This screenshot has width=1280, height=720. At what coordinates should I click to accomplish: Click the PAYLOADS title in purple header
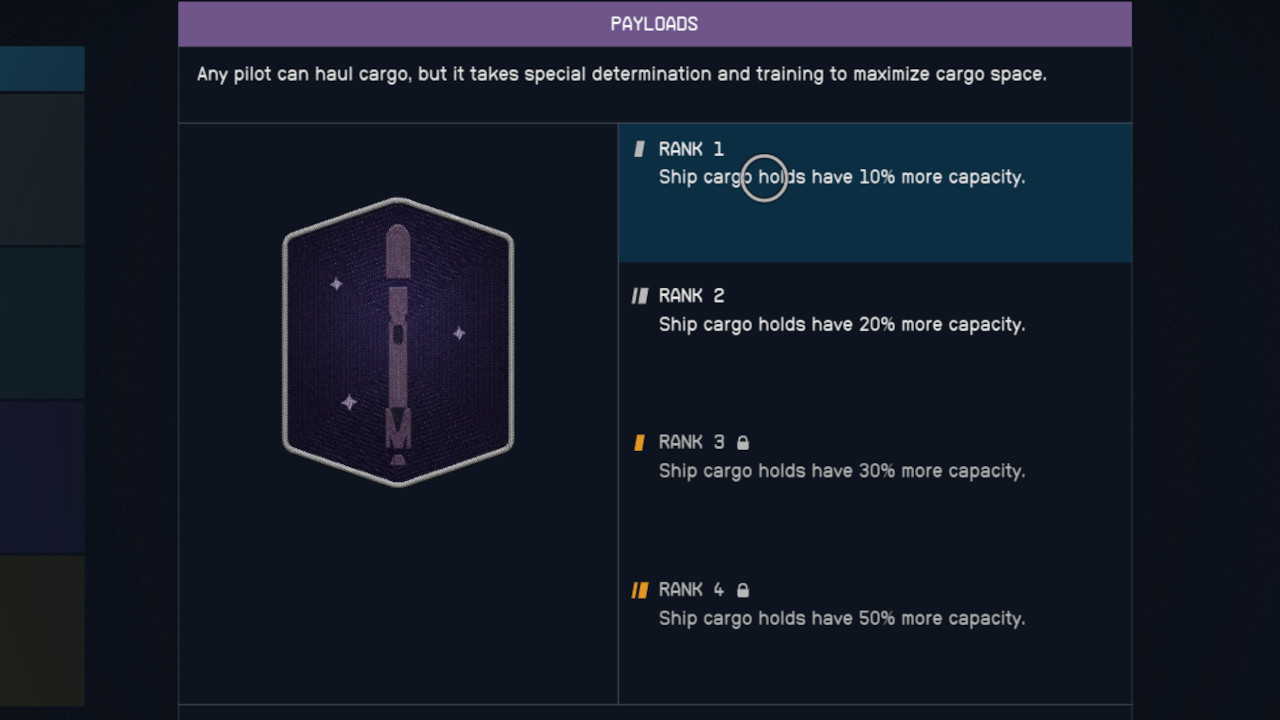point(654,24)
